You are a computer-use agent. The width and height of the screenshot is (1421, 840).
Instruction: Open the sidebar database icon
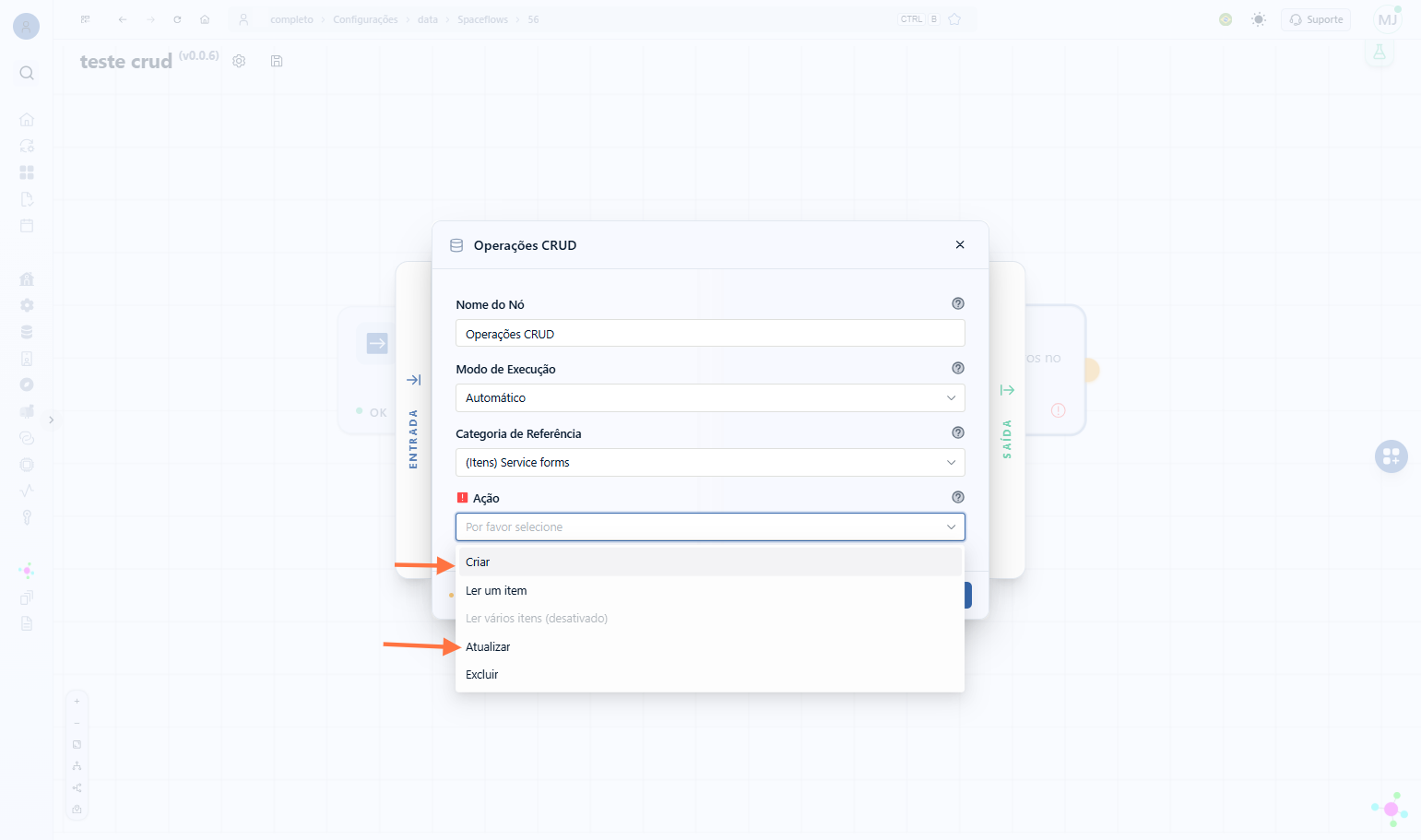pos(27,332)
